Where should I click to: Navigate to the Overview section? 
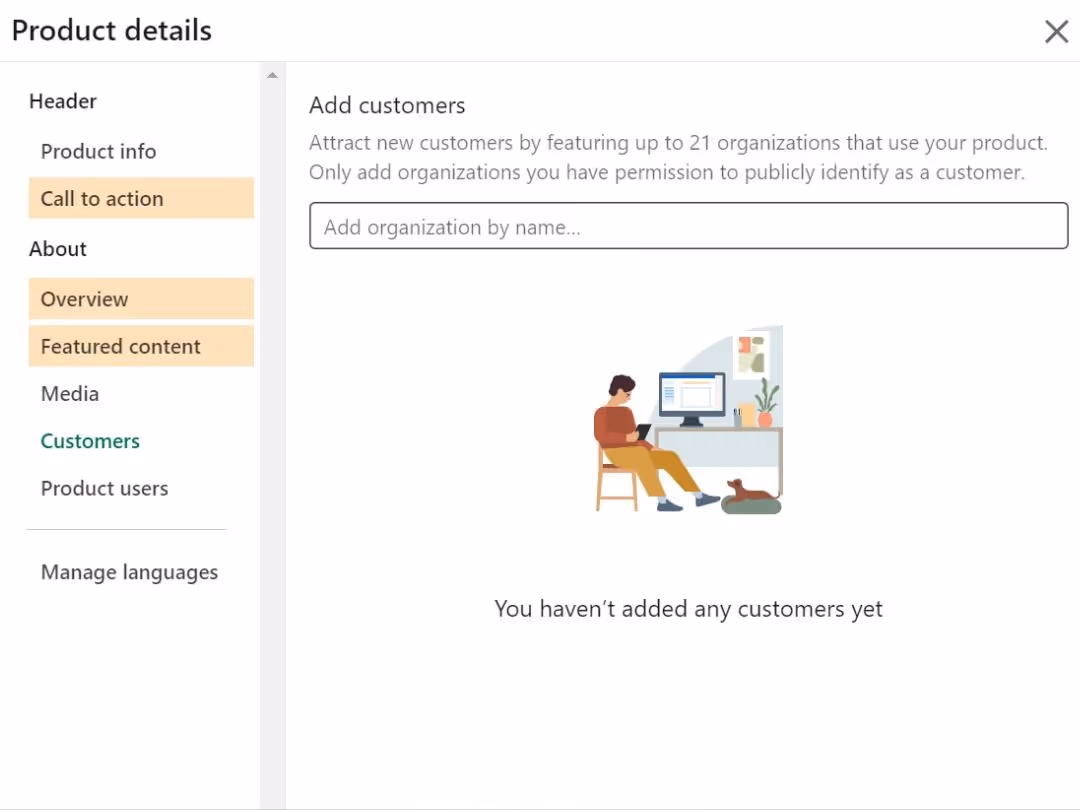tap(84, 299)
